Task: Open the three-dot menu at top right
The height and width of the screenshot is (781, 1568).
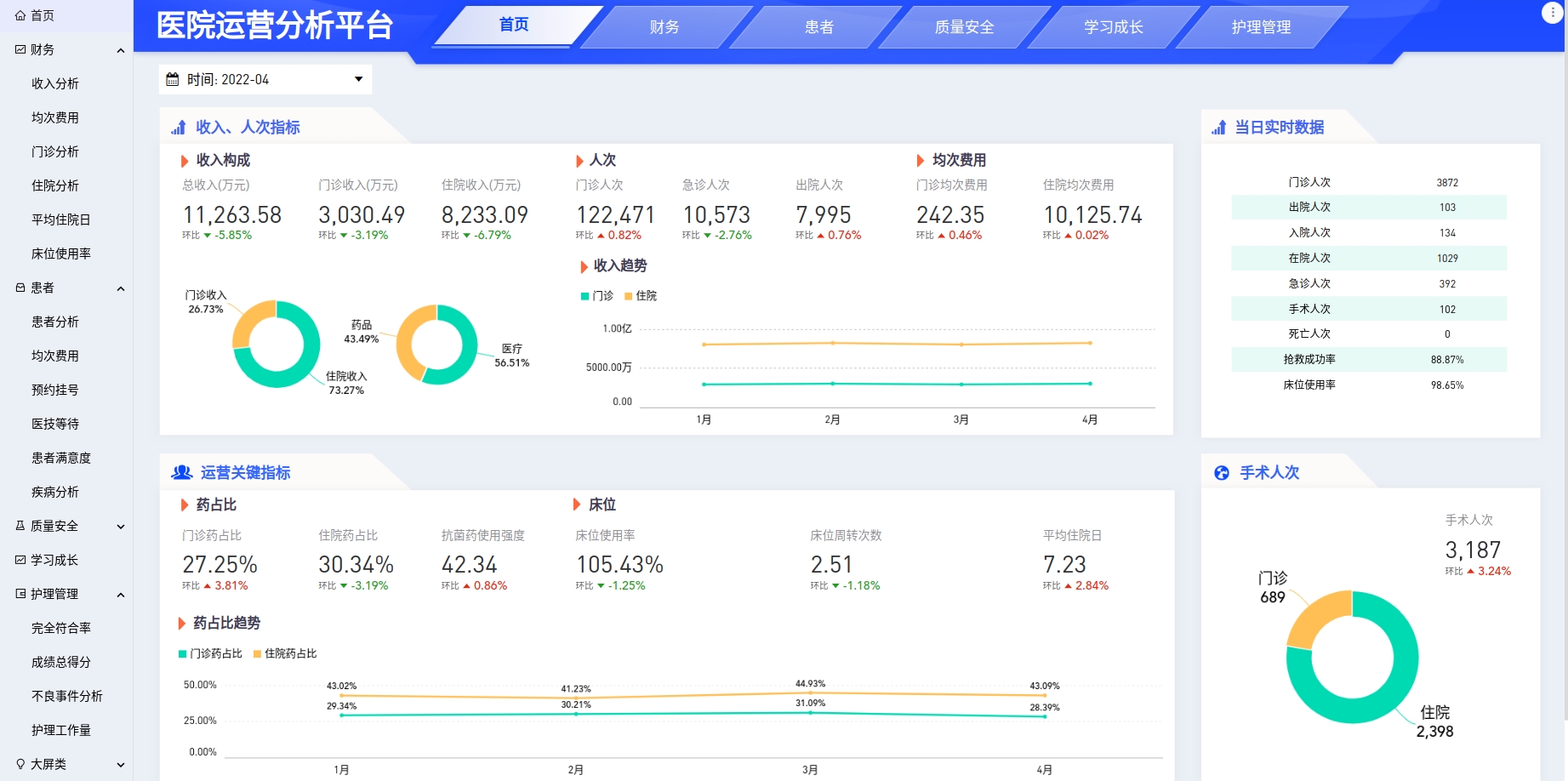Action: [x=1553, y=13]
